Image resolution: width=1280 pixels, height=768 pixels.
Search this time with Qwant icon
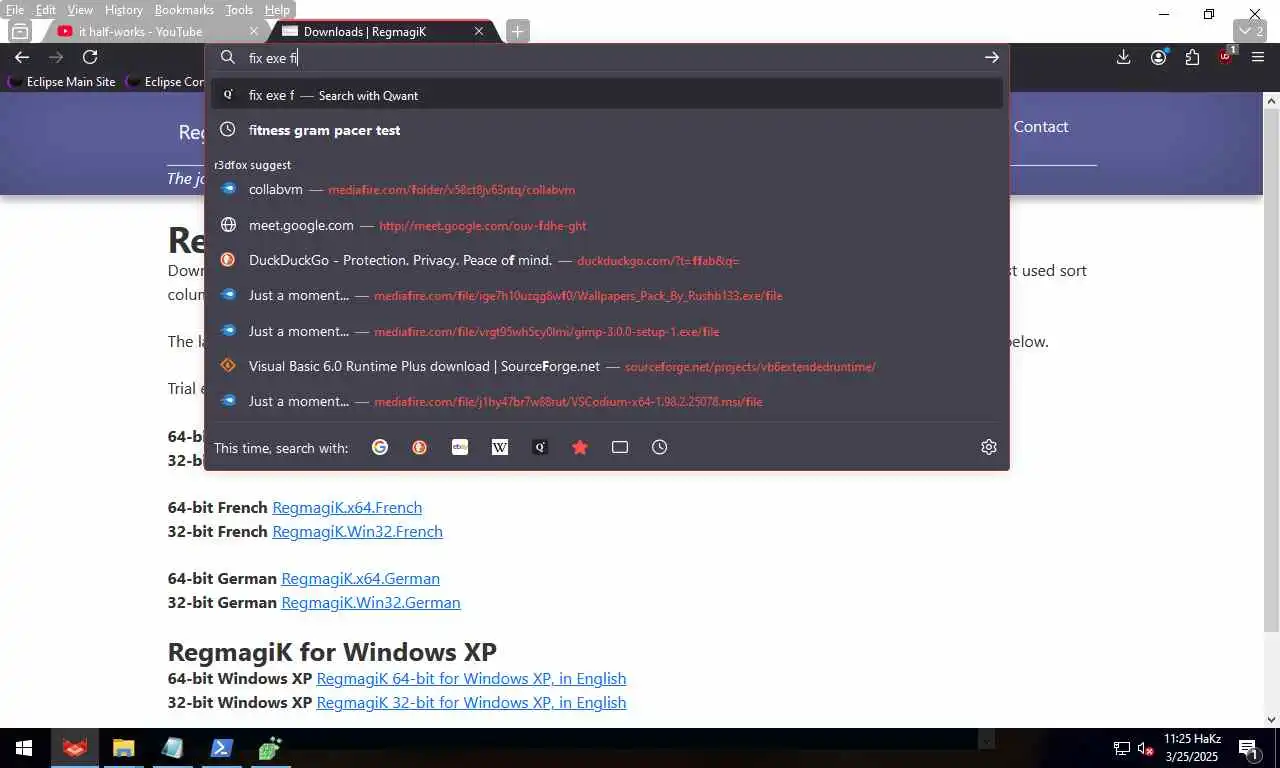(540, 447)
